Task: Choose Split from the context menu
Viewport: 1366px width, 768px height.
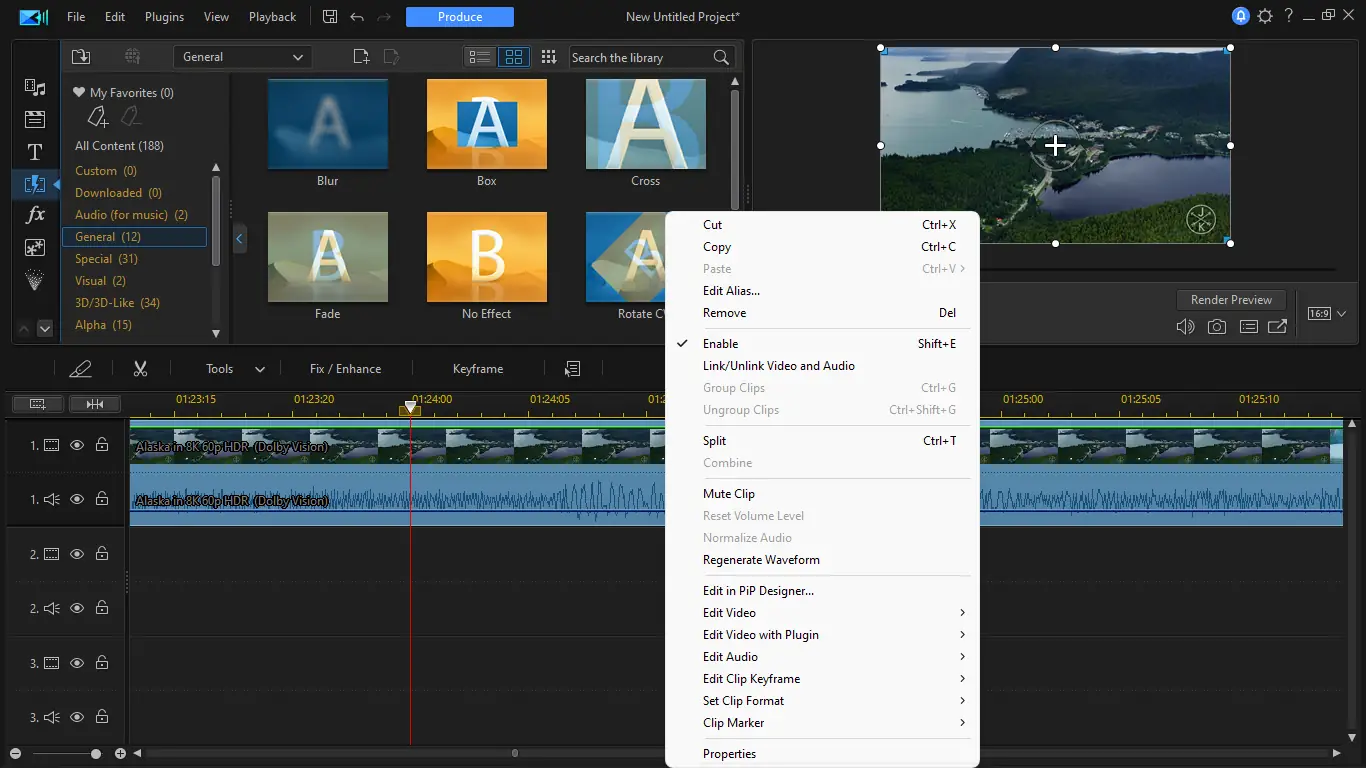Action: tap(714, 441)
